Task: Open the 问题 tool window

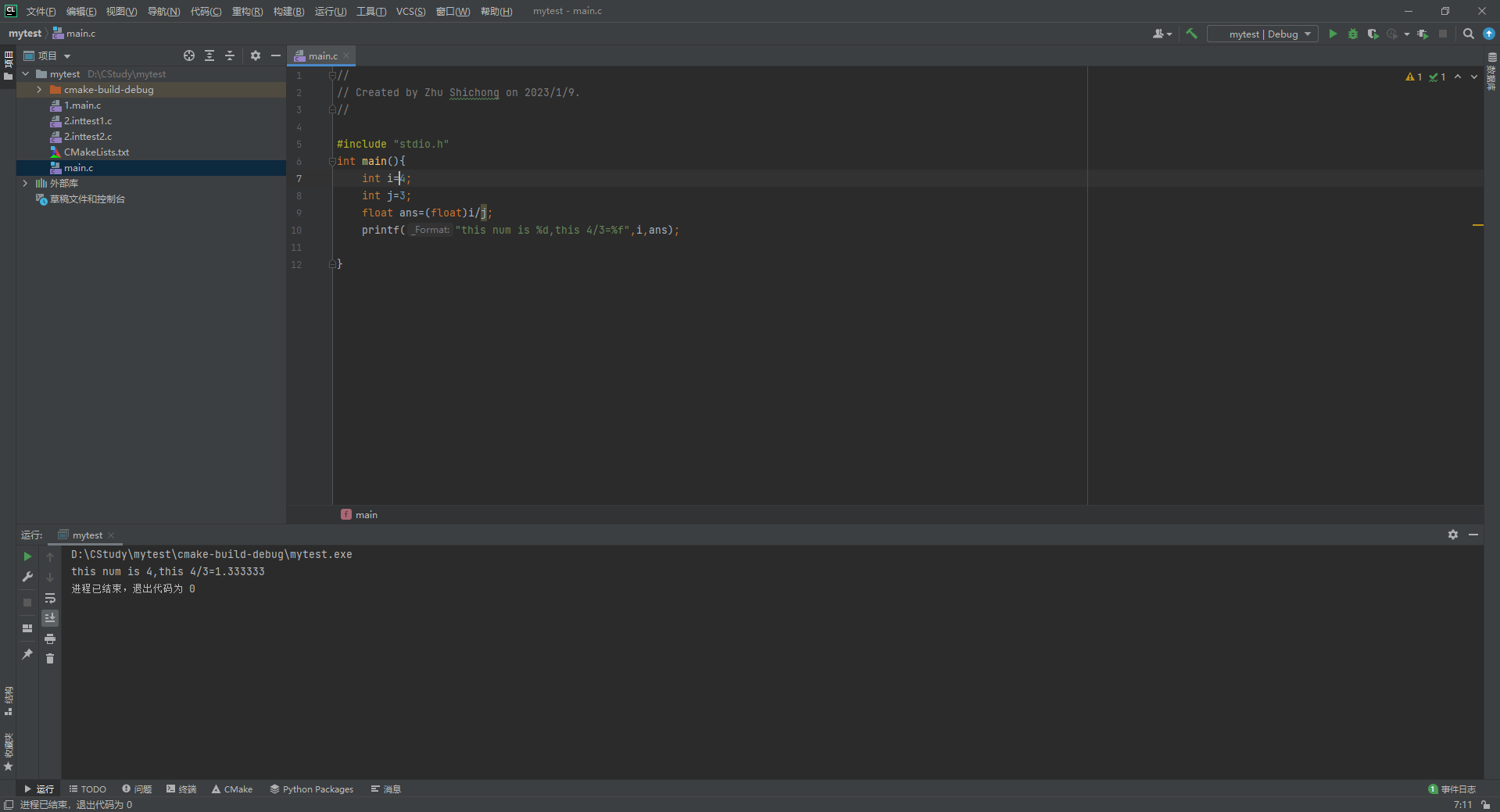Action: tap(137, 789)
